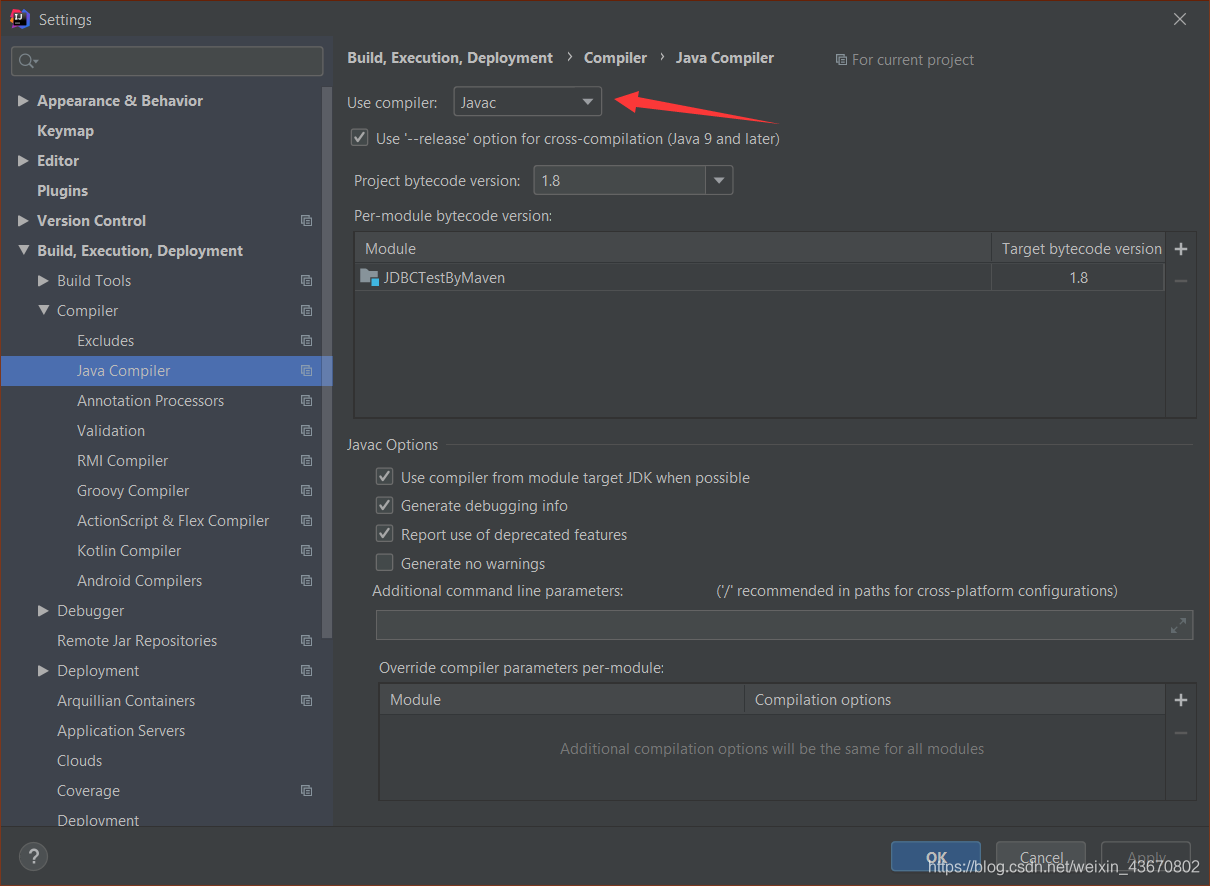The height and width of the screenshot is (886, 1210).
Task: Open Kotlin Compiler settings
Action: 129,551
